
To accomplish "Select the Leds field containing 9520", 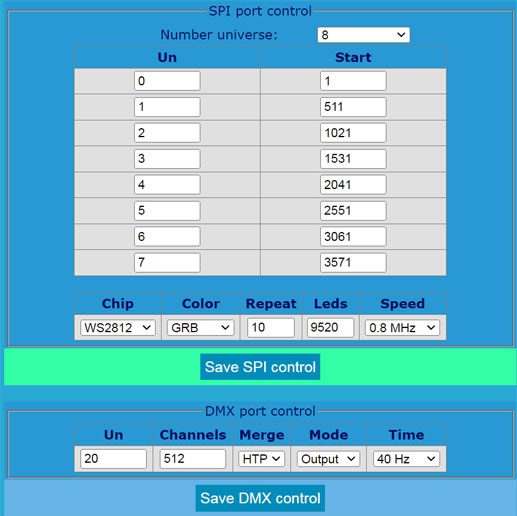I will 330,327.
